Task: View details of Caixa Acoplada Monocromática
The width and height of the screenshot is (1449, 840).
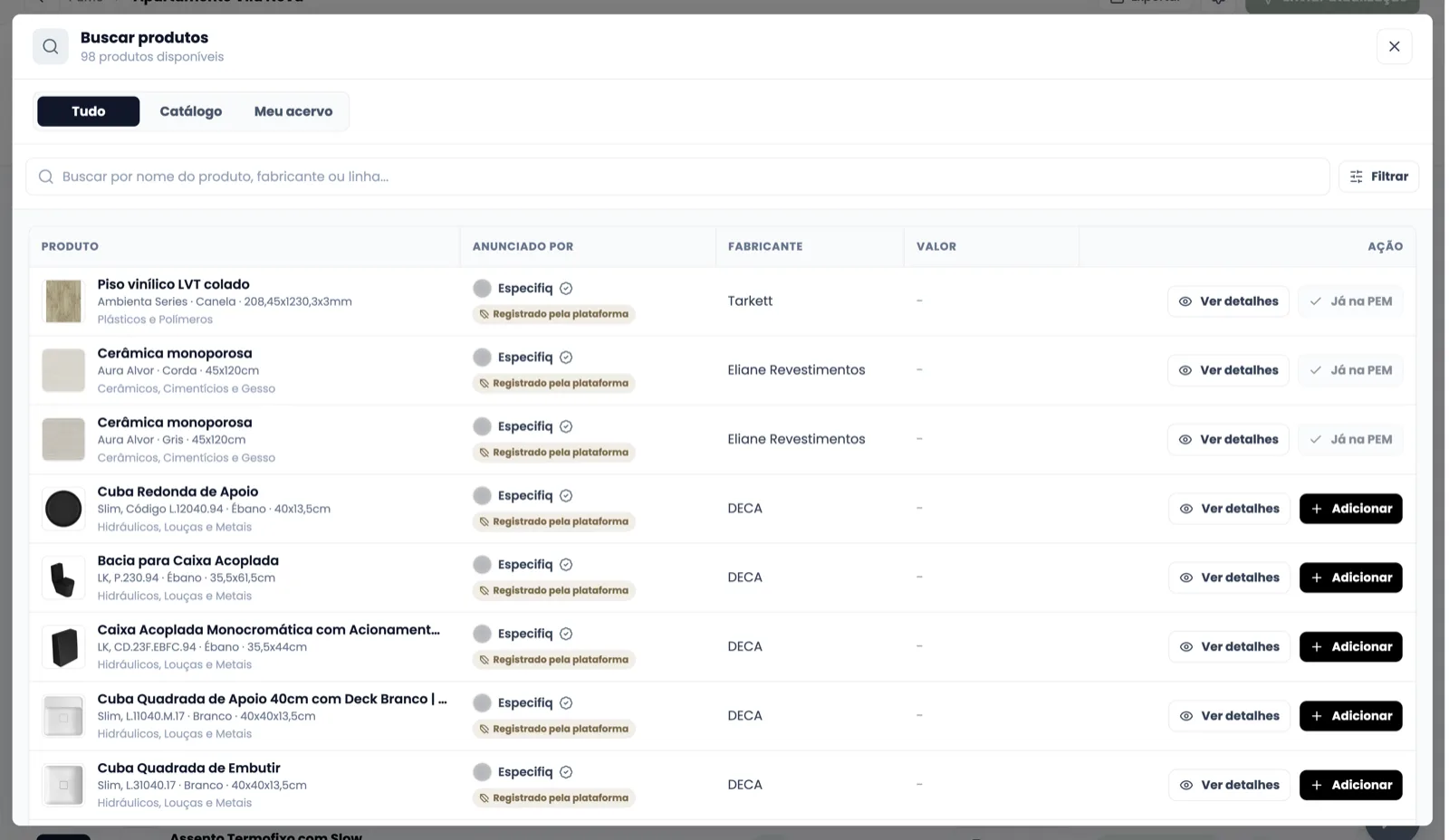Action: 1229,646
